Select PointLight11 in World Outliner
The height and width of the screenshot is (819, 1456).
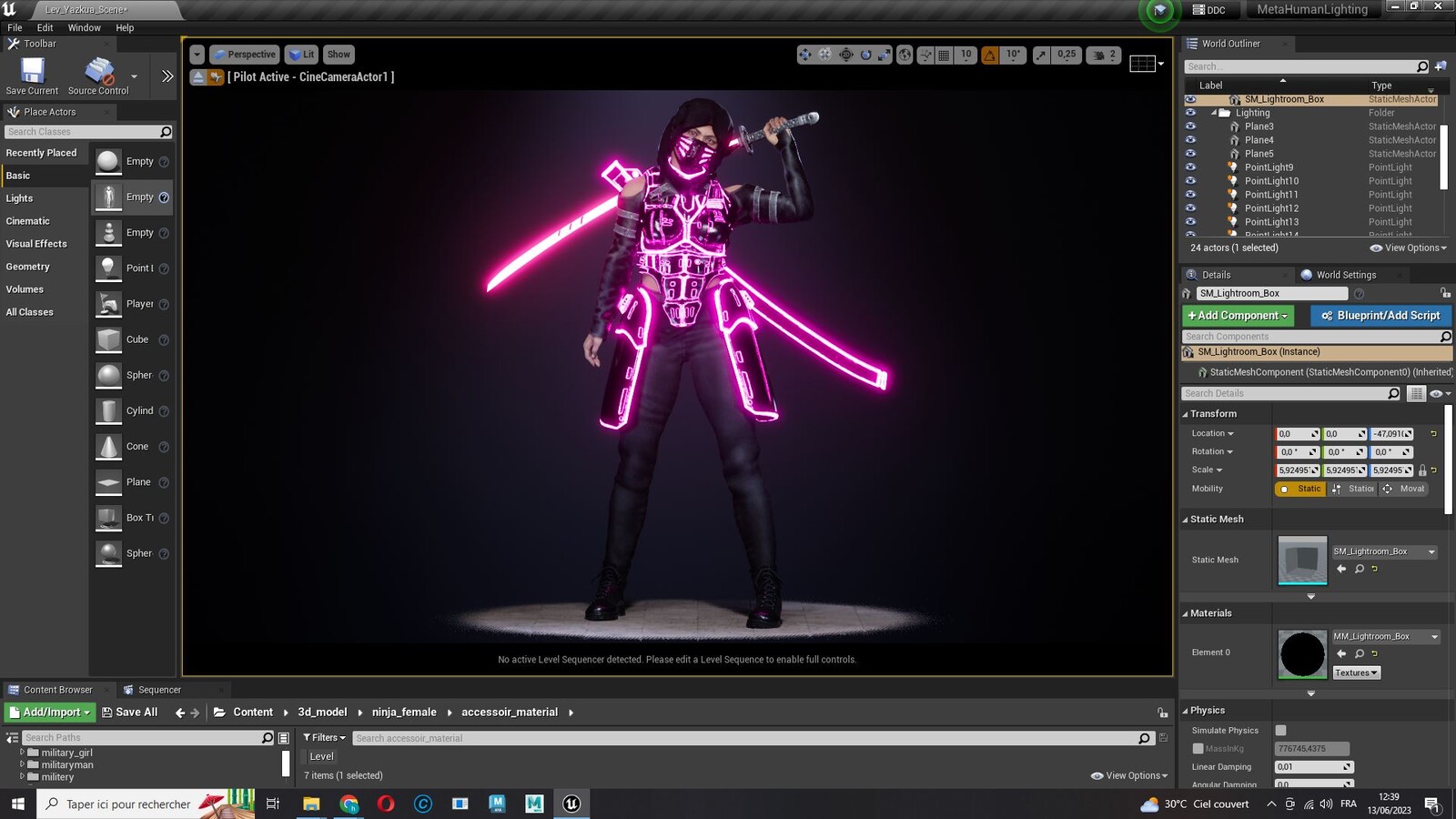(x=1271, y=195)
